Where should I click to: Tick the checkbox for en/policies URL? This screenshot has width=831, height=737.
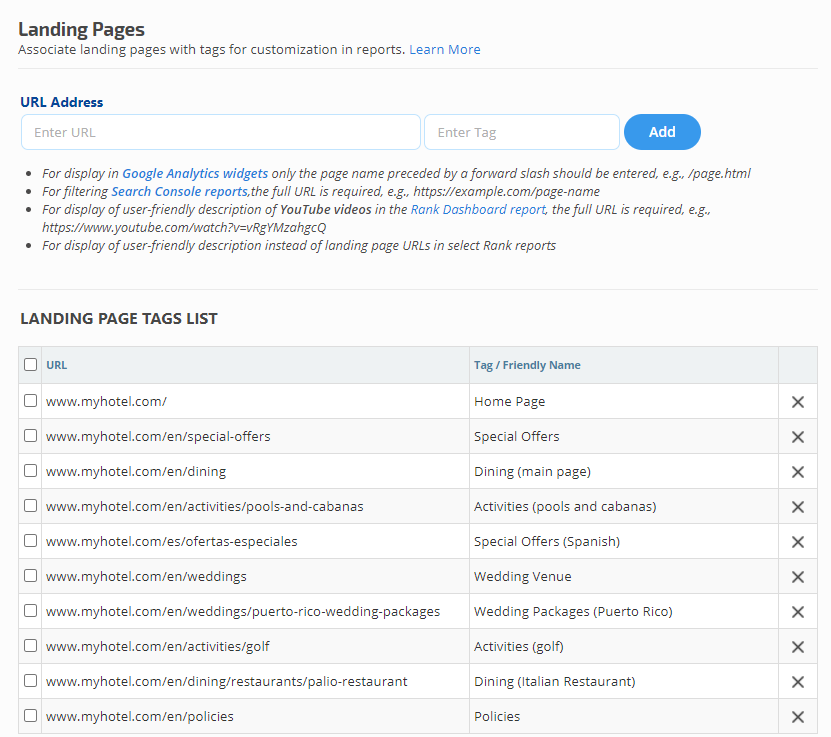[x=31, y=716]
